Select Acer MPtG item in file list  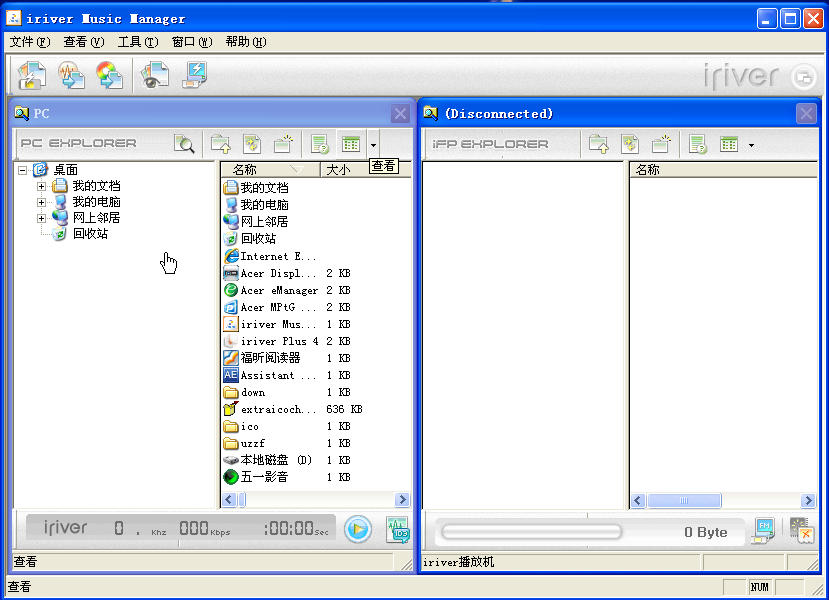tap(270, 307)
